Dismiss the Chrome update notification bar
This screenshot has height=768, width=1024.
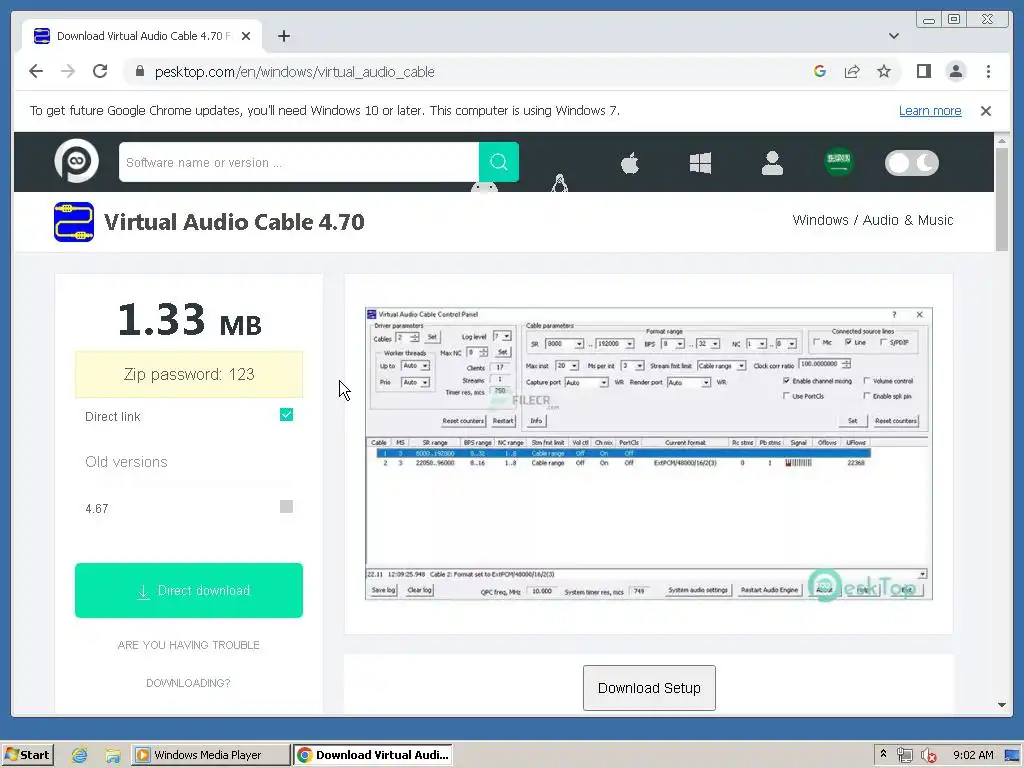(986, 111)
